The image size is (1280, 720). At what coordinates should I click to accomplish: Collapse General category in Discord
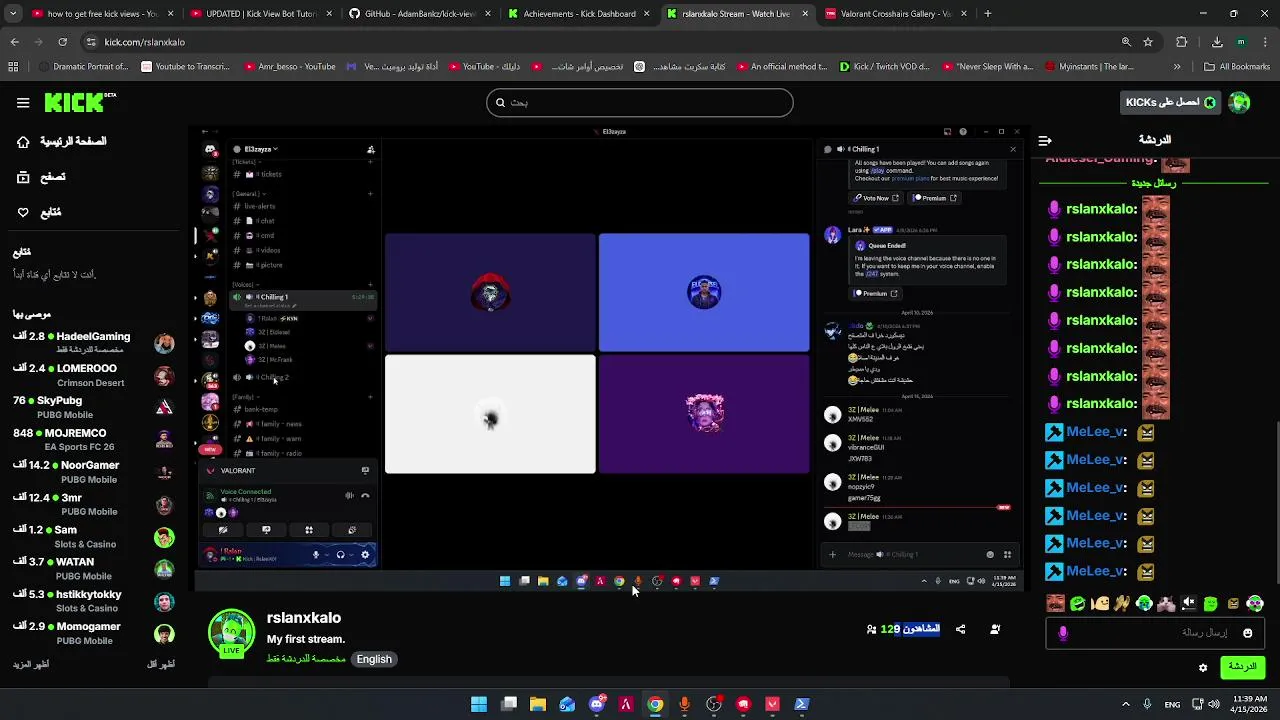(x=247, y=194)
